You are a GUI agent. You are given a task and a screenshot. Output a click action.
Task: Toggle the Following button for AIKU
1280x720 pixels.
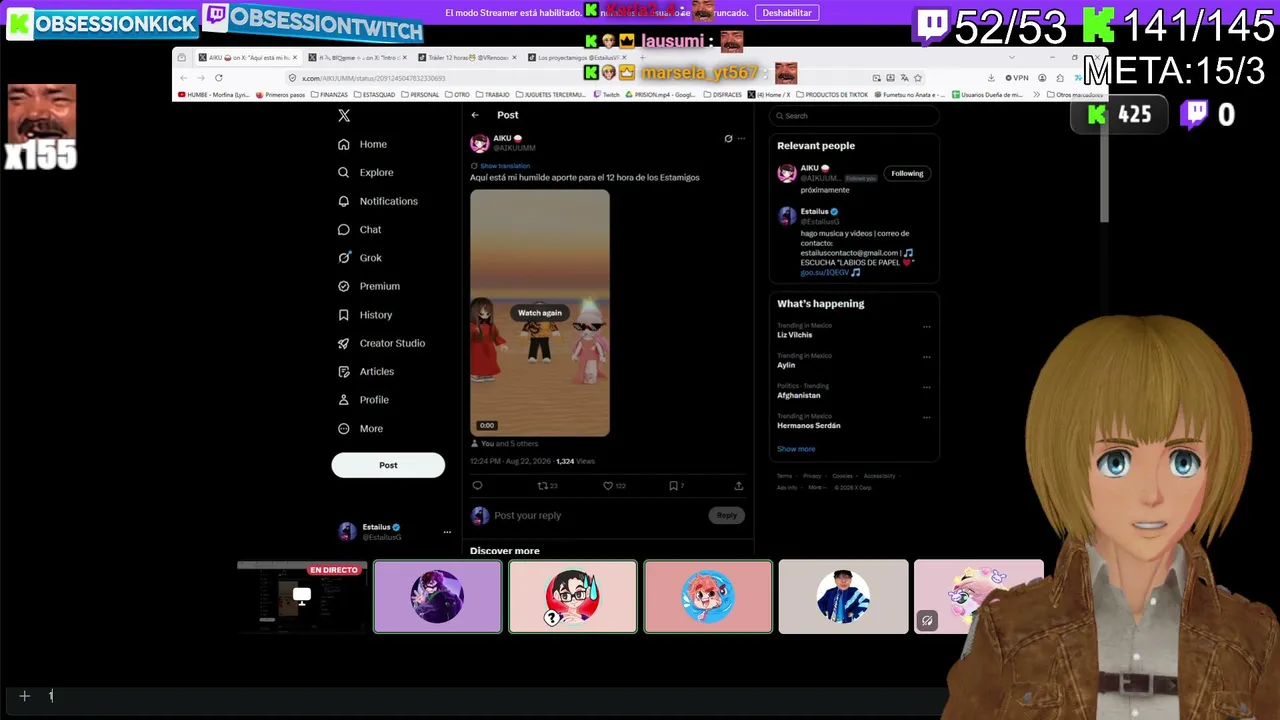click(907, 173)
